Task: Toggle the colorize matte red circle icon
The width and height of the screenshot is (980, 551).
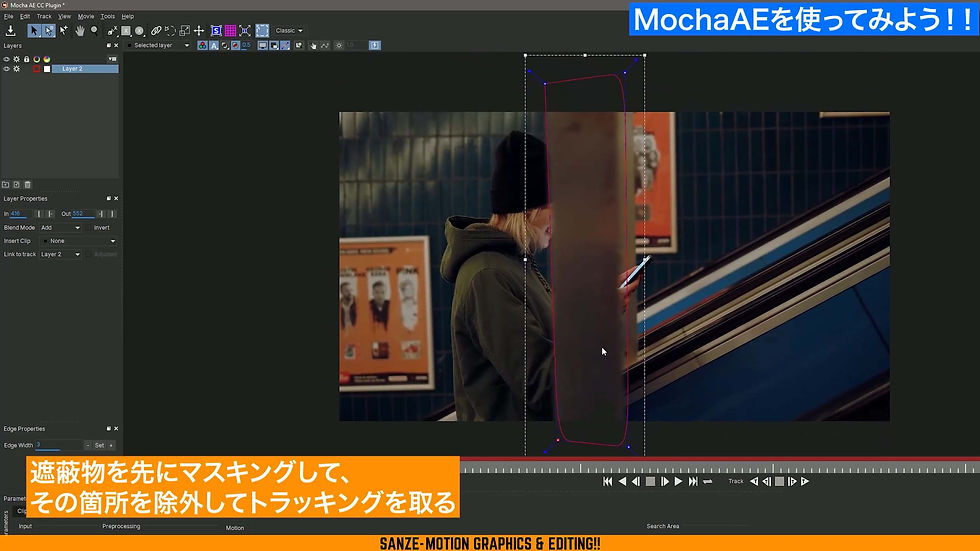Action: point(235,46)
